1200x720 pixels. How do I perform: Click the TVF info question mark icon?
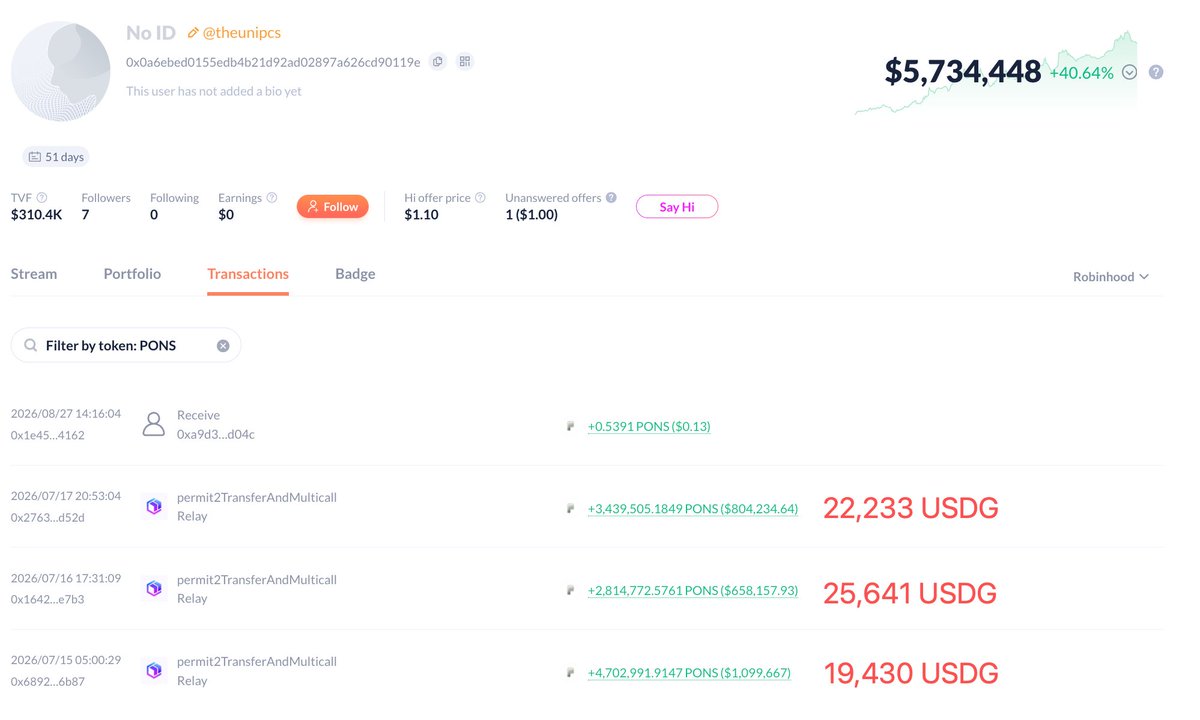pos(42,198)
